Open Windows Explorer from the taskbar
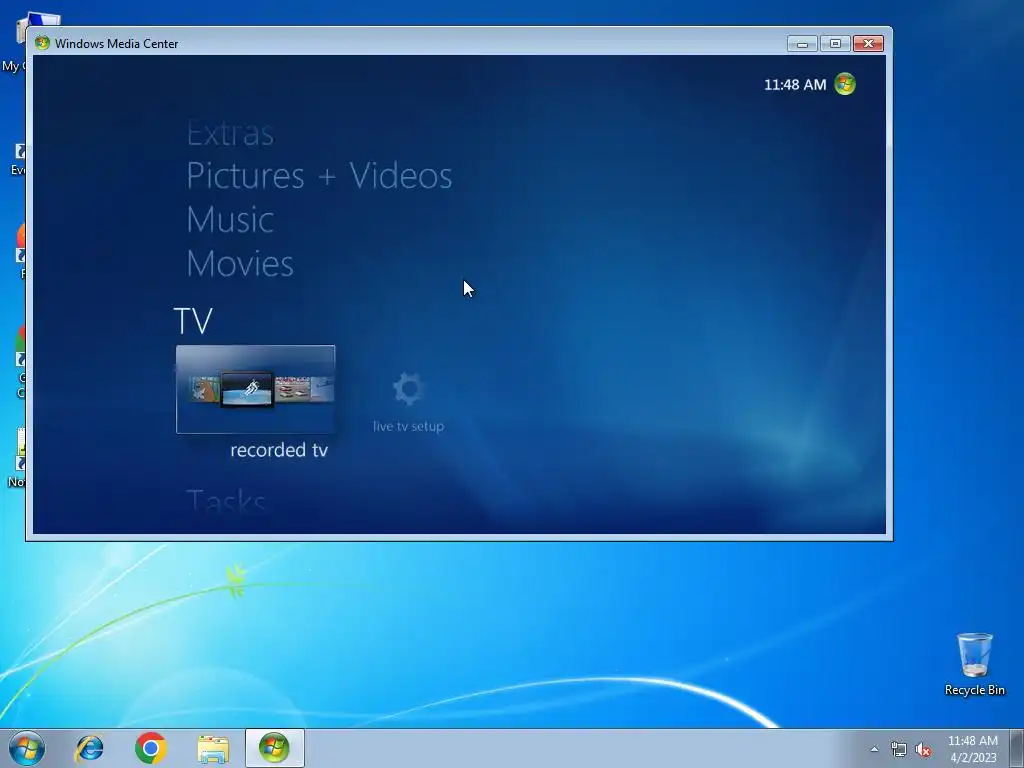 pos(213,749)
